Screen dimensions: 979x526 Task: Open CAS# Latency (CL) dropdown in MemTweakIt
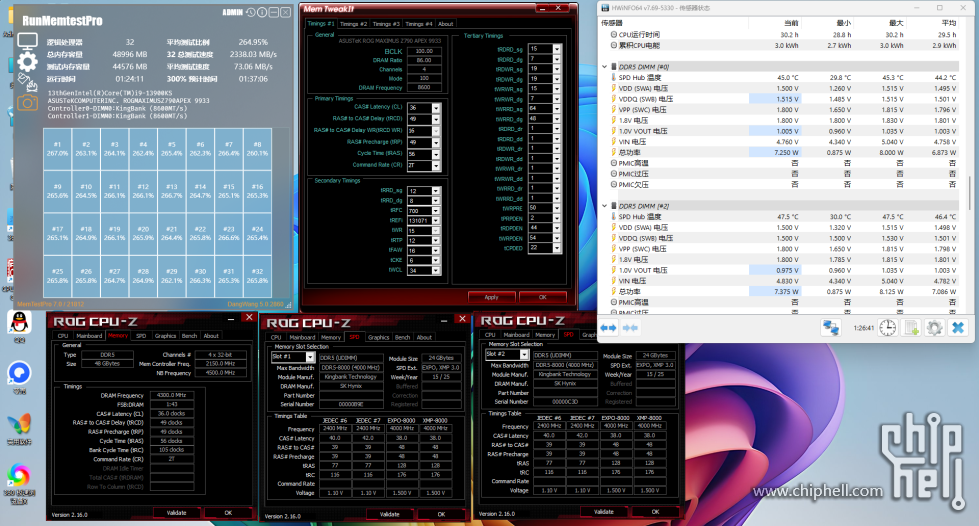coord(436,108)
